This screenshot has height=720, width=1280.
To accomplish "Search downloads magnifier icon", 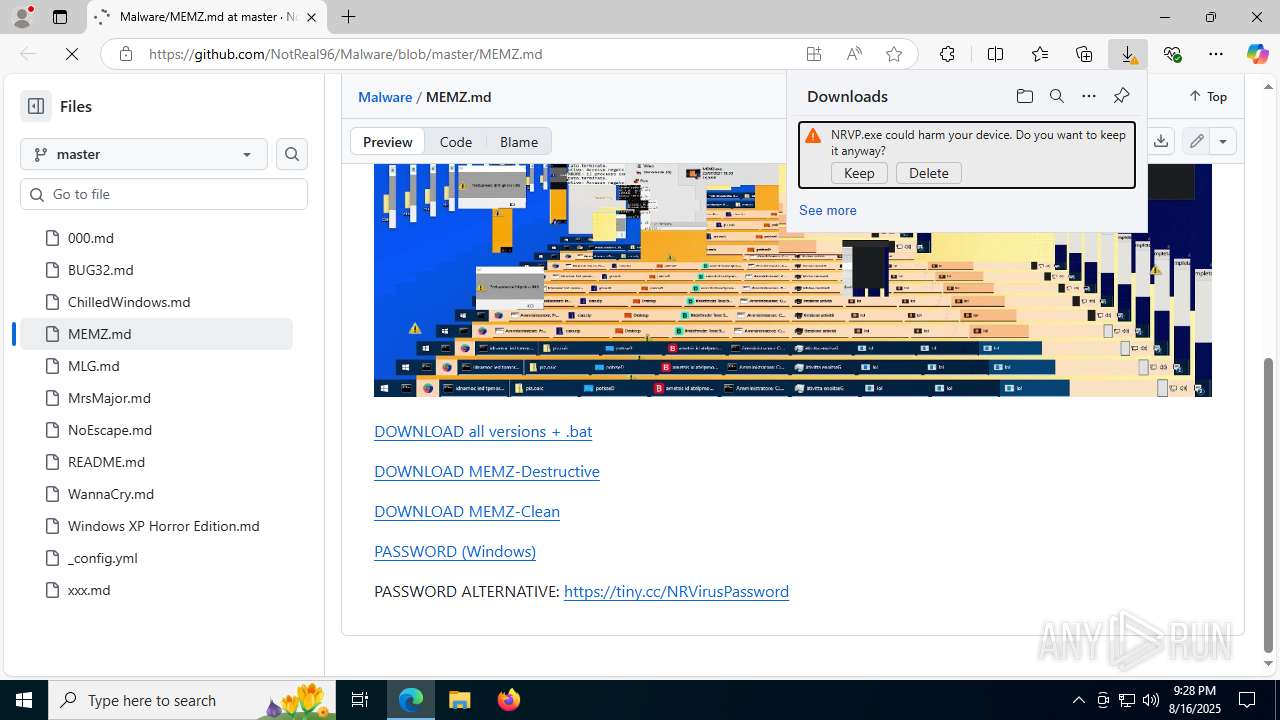I will click(1057, 96).
